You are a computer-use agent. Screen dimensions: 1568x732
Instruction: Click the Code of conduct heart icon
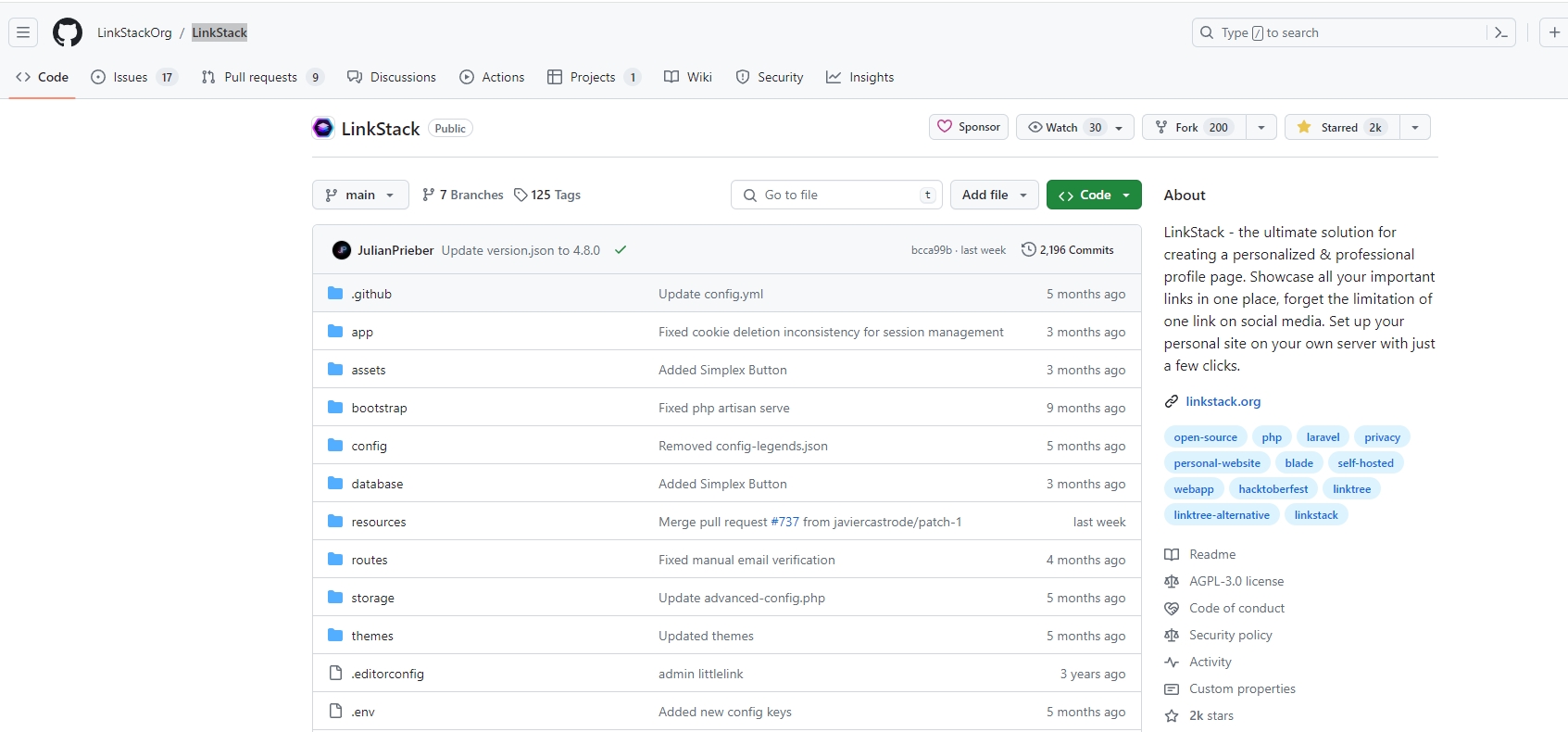pos(1172,608)
